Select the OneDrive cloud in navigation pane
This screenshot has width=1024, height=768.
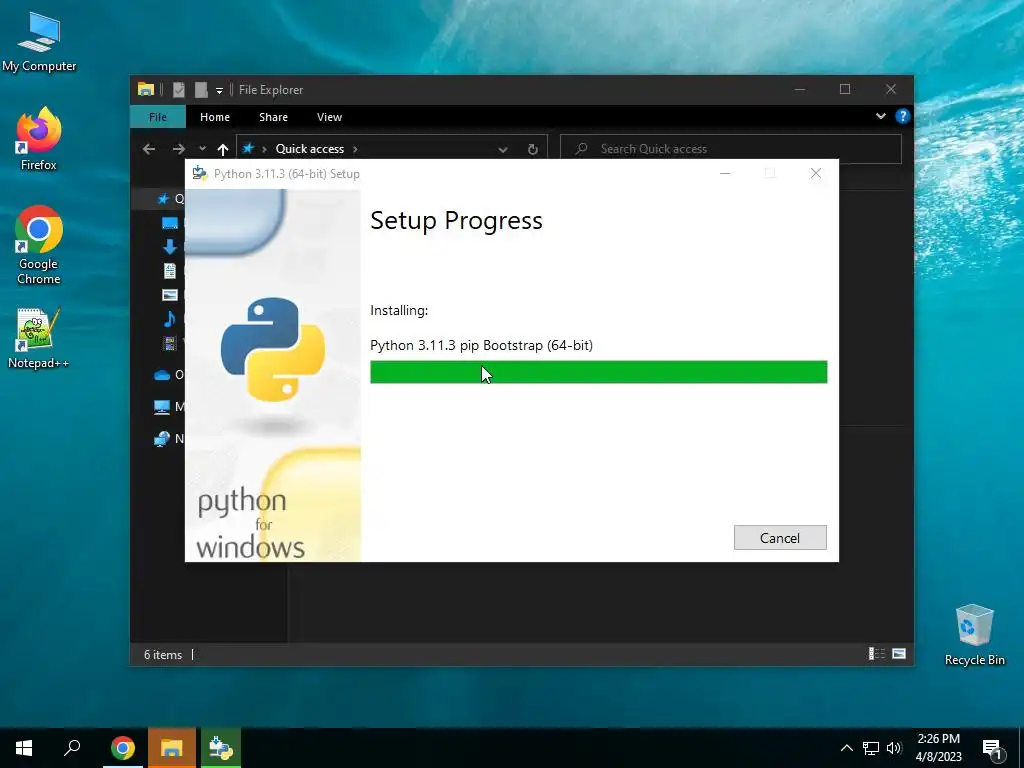[162, 375]
